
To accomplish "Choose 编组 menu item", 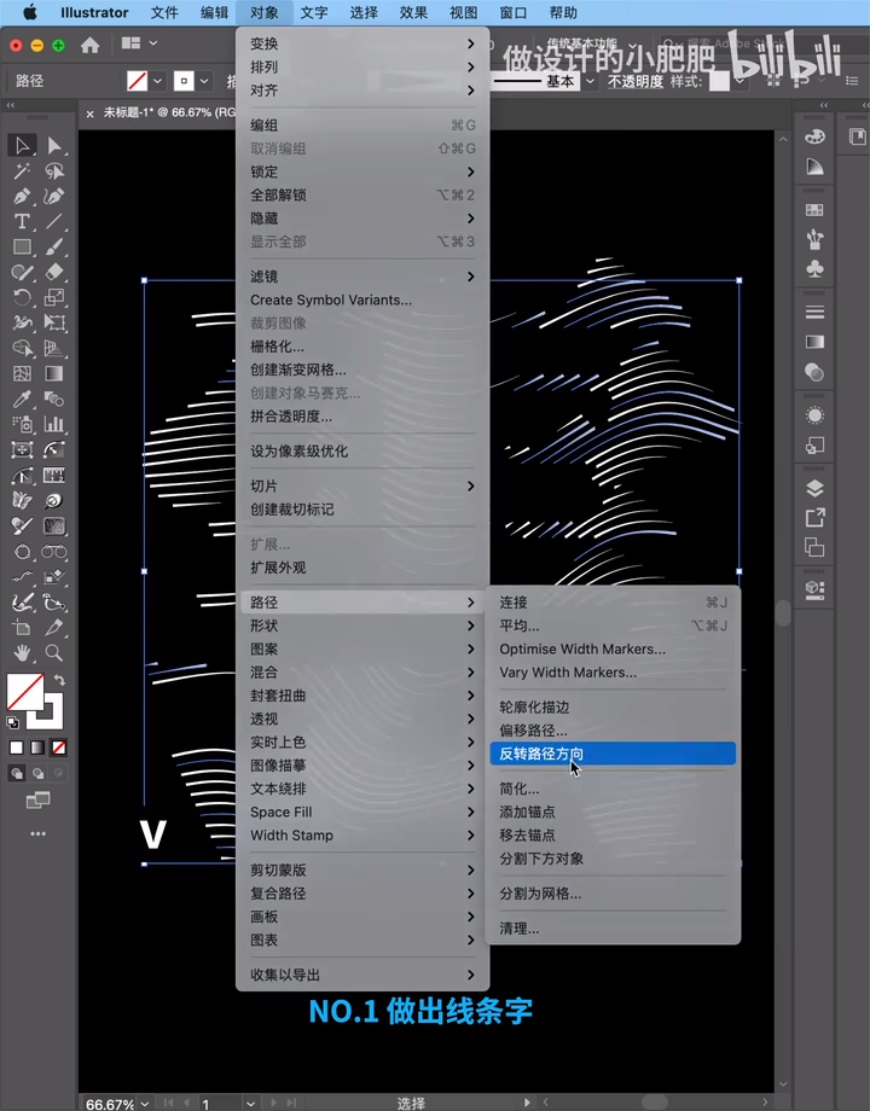I will click(x=362, y=125).
